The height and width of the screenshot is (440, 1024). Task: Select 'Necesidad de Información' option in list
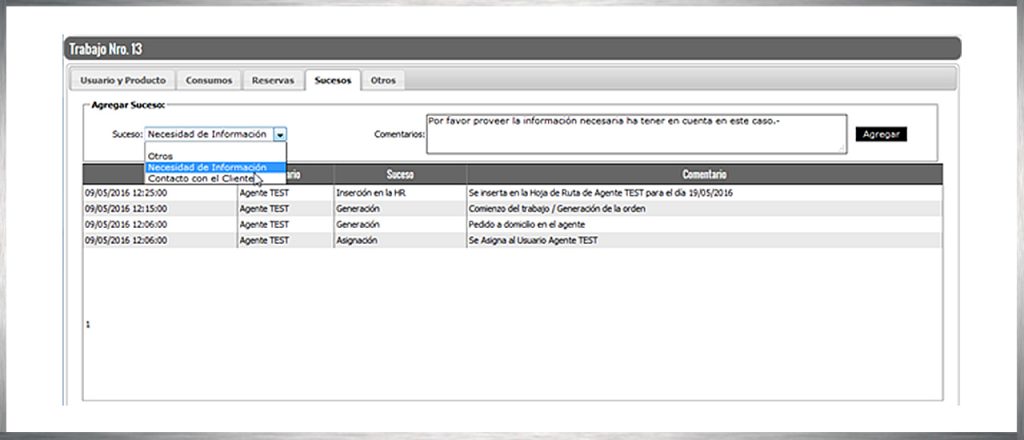pyautogui.click(x=207, y=167)
